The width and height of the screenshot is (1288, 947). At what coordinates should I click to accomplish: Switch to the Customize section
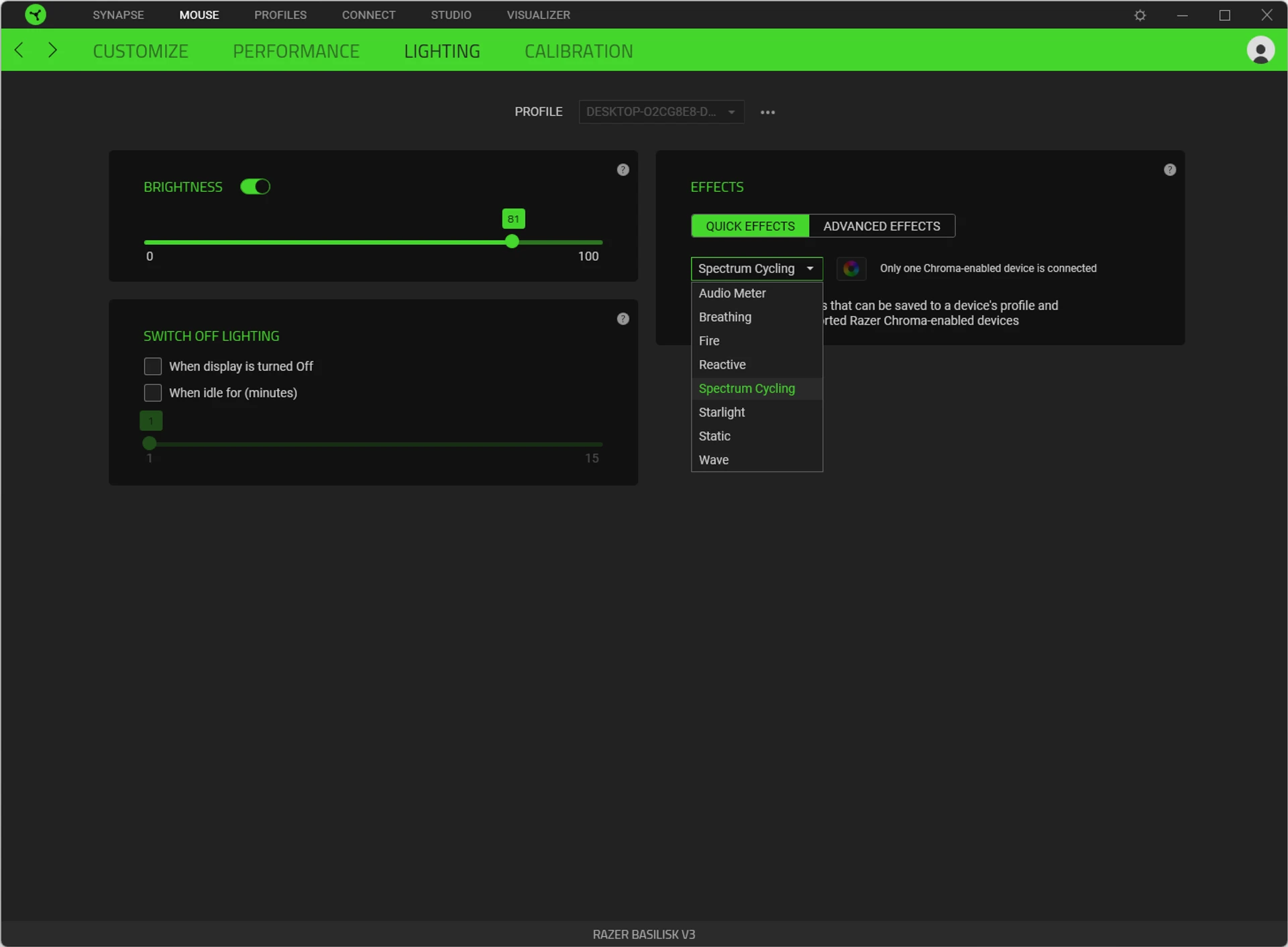(x=140, y=51)
